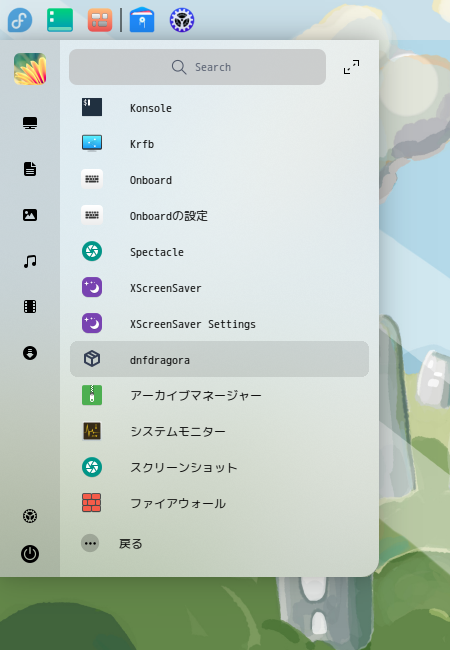Screen dimensions: 450x650
Task: Click the Onboard keyboard icon
Action: point(92,179)
